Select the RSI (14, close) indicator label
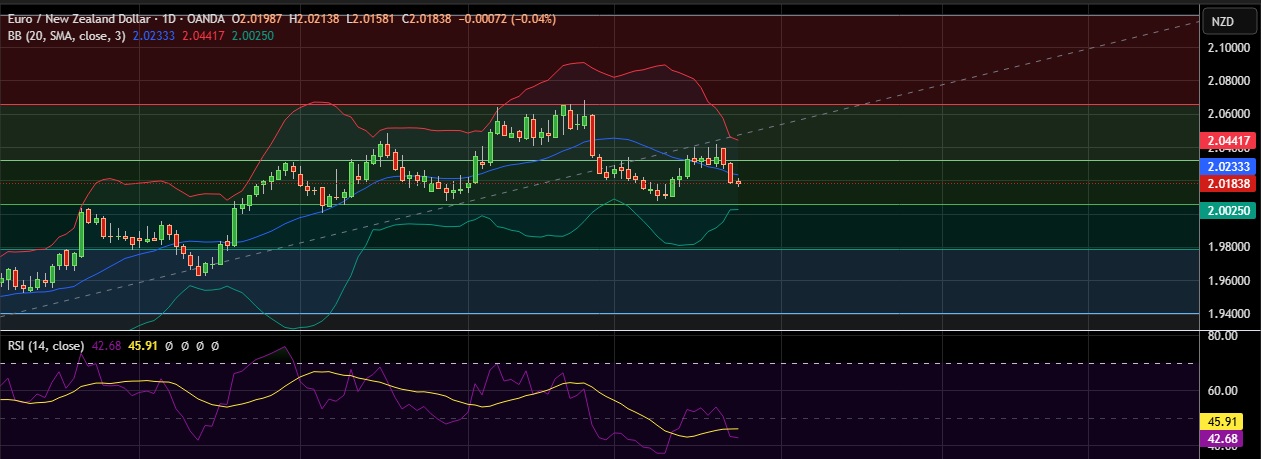The image size is (1261, 459). pyautogui.click(x=46, y=346)
